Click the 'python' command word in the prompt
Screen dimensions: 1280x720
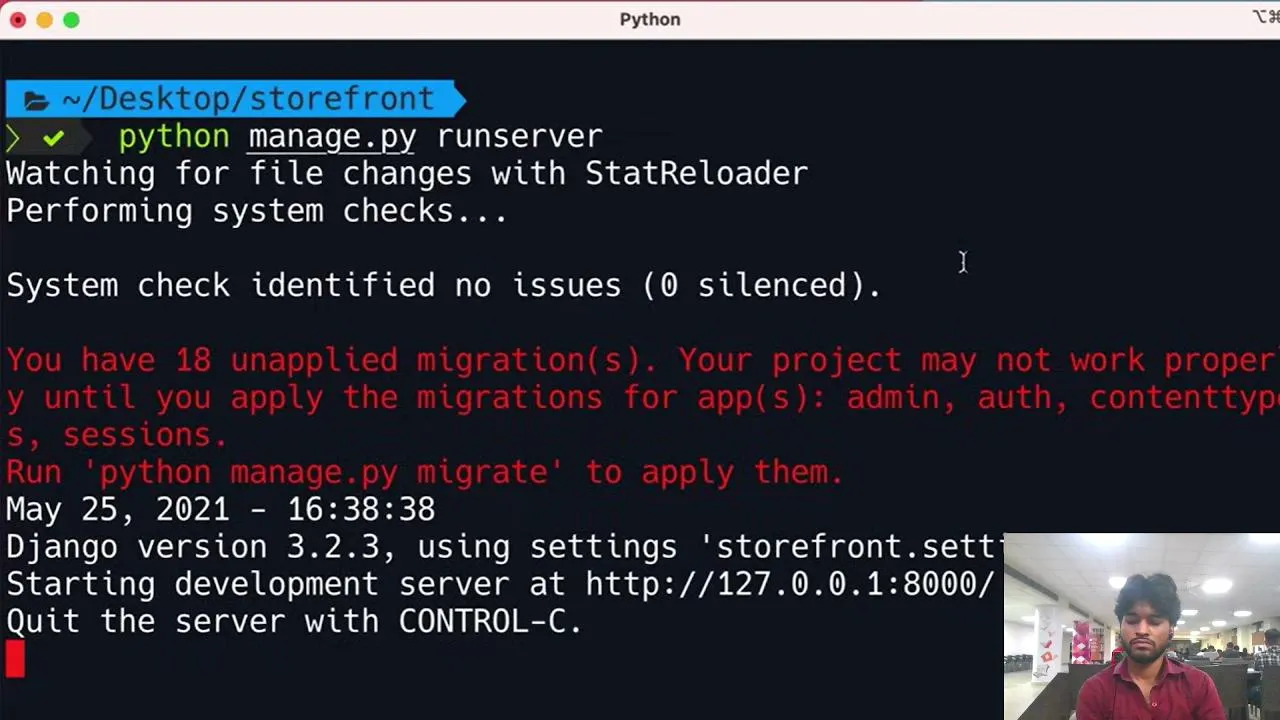click(x=174, y=137)
